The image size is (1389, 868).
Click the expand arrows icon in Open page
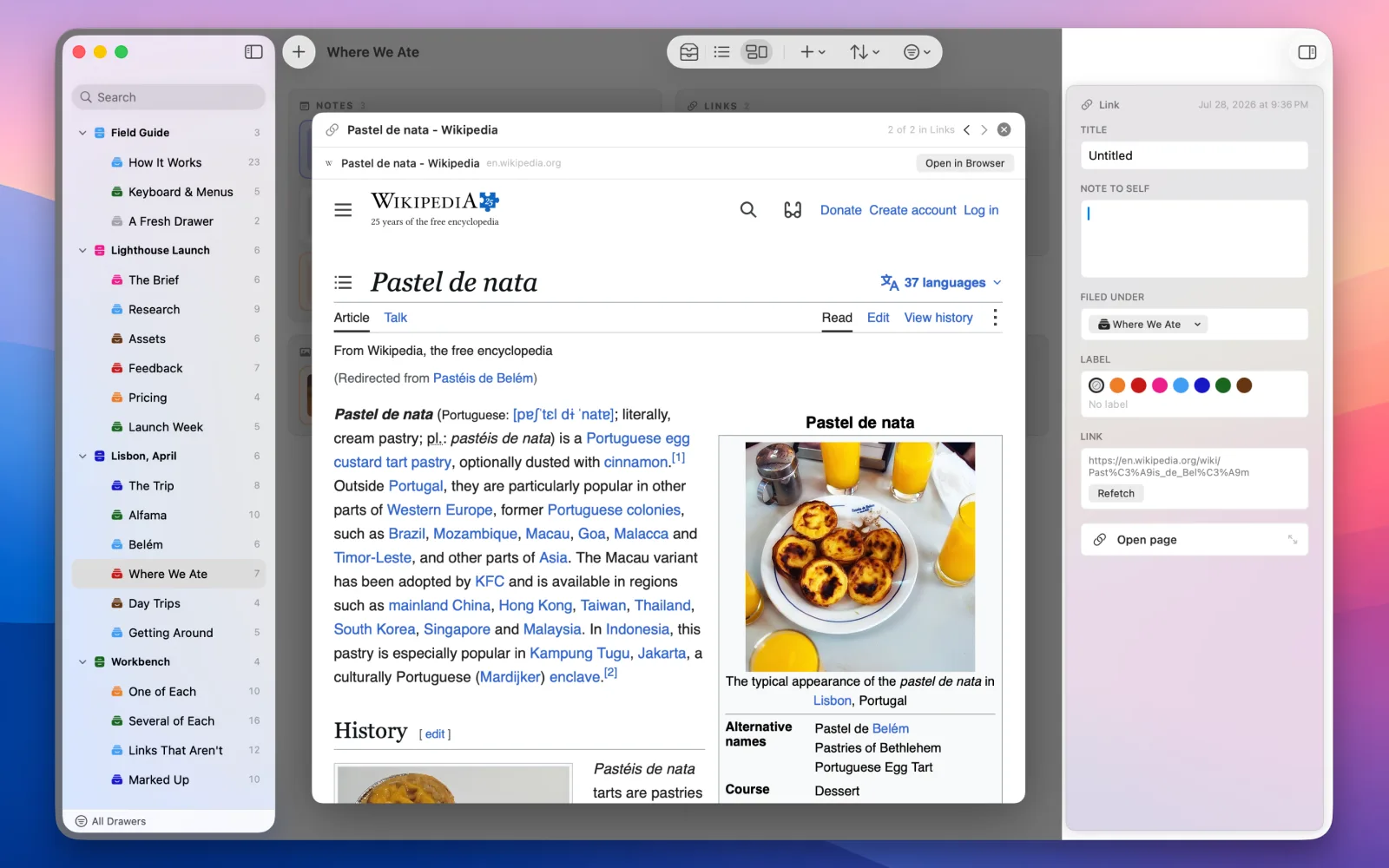[1293, 540]
